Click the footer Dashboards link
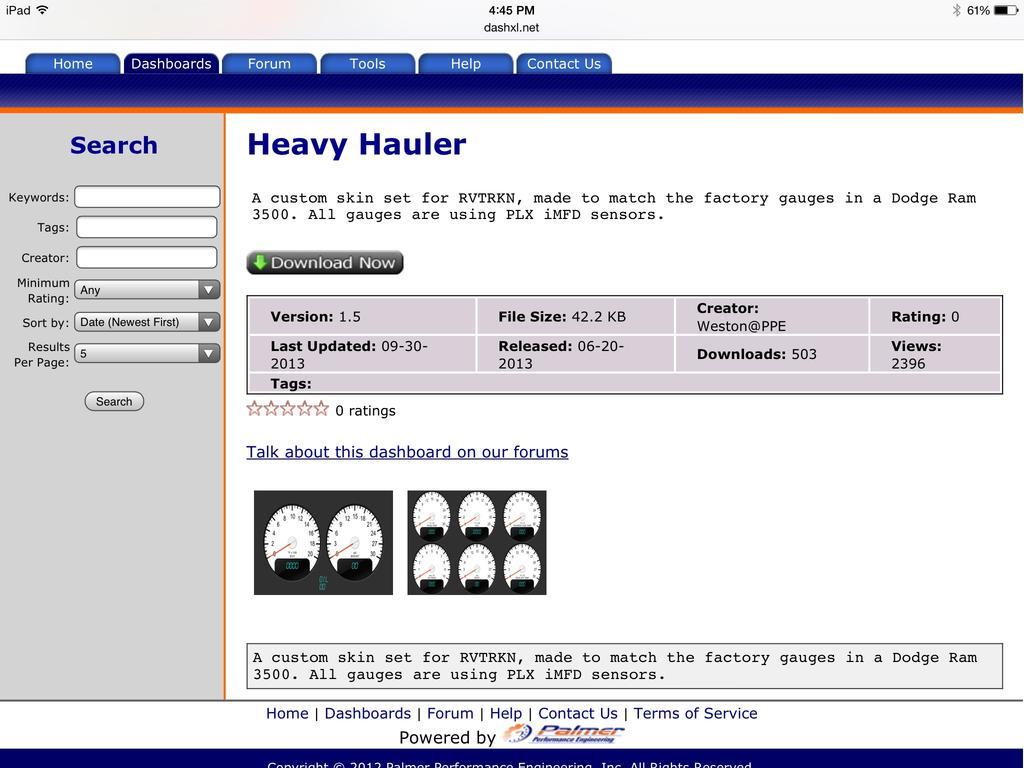 pos(368,713)
